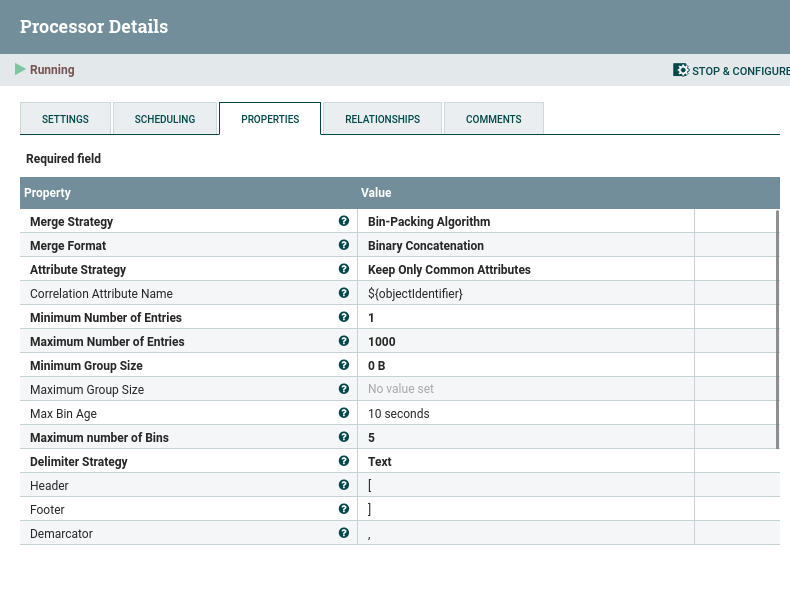Select the Keep Only Common Attributes value
This screenshot has width=790, height=592.
point(449,270)
